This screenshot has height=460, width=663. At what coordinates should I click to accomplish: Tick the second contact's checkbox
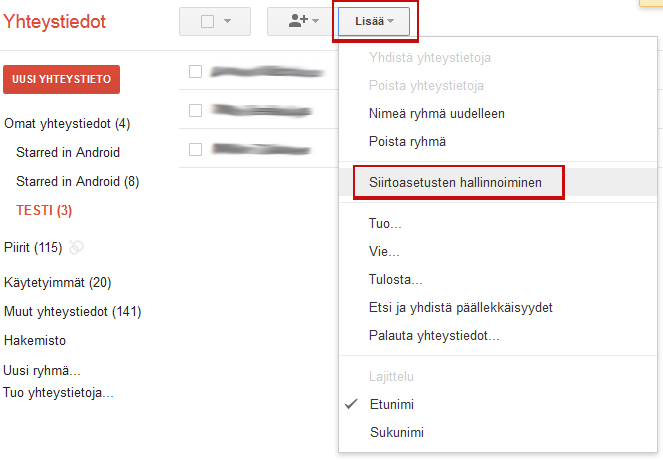196,110
